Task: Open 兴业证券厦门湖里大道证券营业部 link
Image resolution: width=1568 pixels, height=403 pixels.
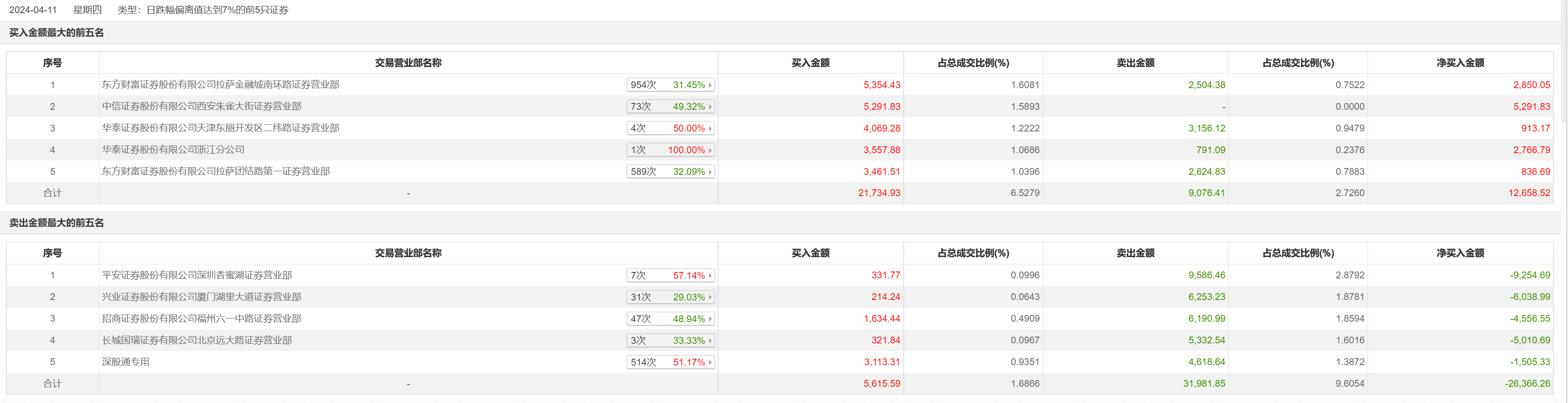Action: pyautogui.click(x=201, y=297)
